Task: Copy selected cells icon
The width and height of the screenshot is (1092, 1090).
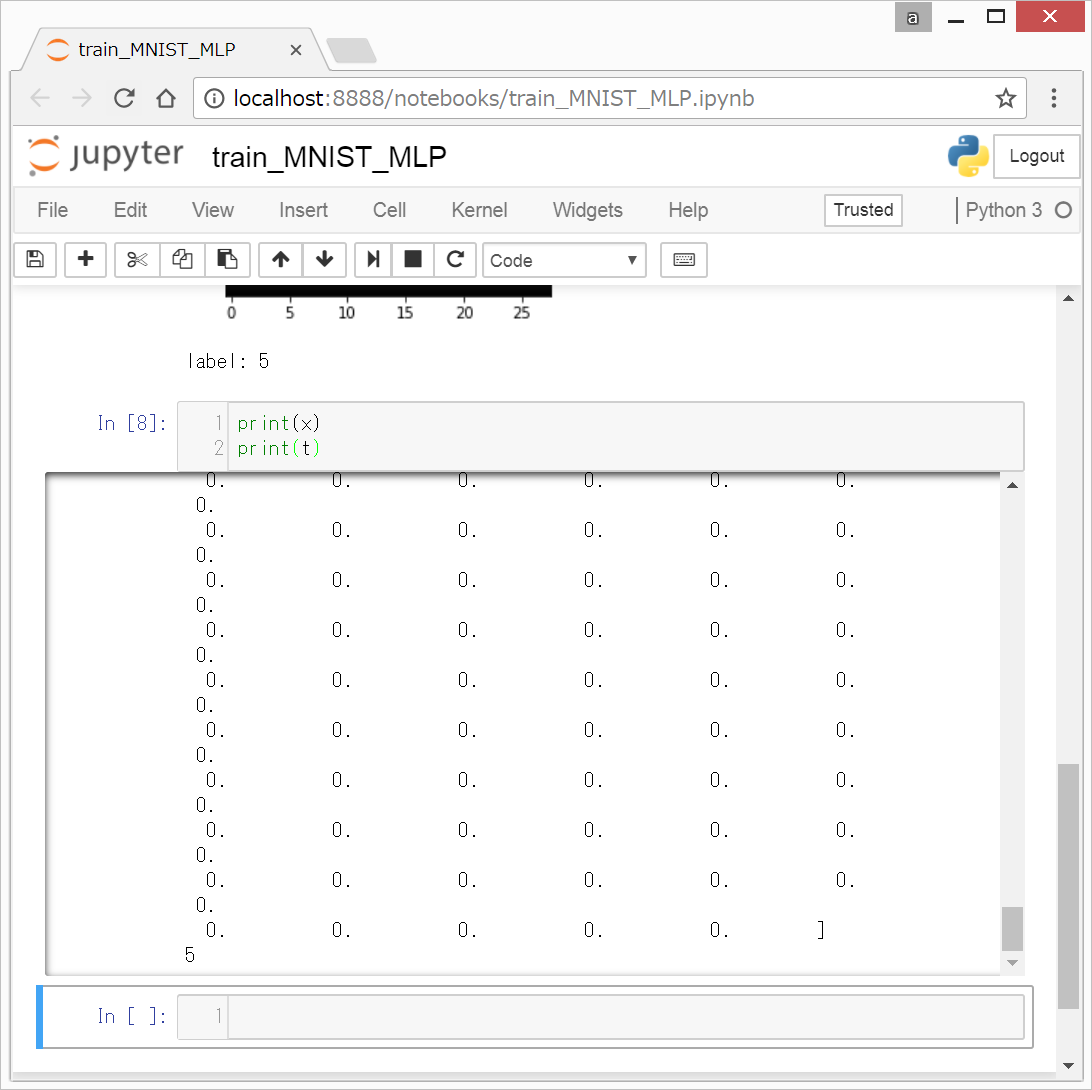Action: [x=182, y=260]
